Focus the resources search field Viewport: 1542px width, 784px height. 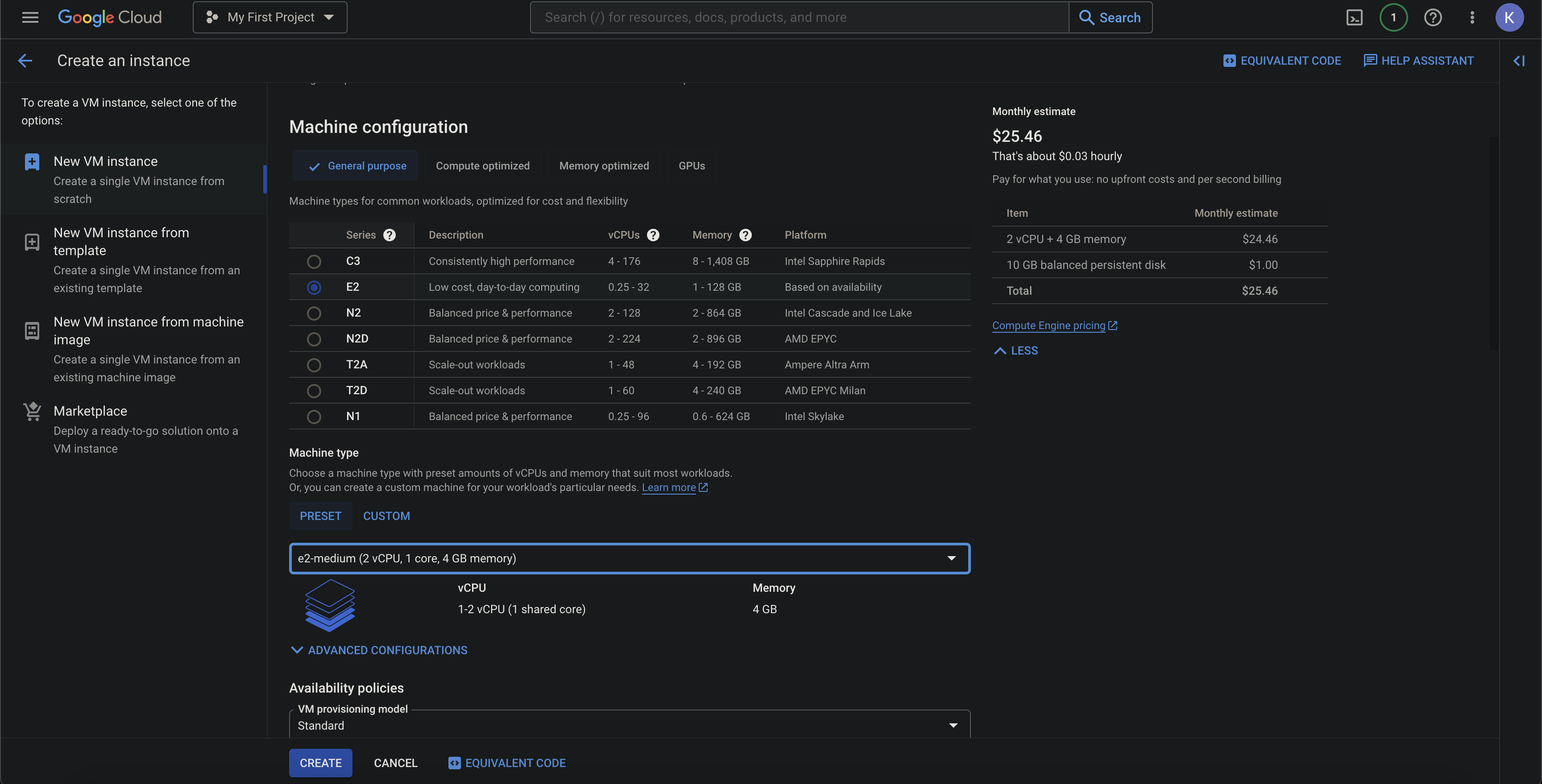coord(799,17)
